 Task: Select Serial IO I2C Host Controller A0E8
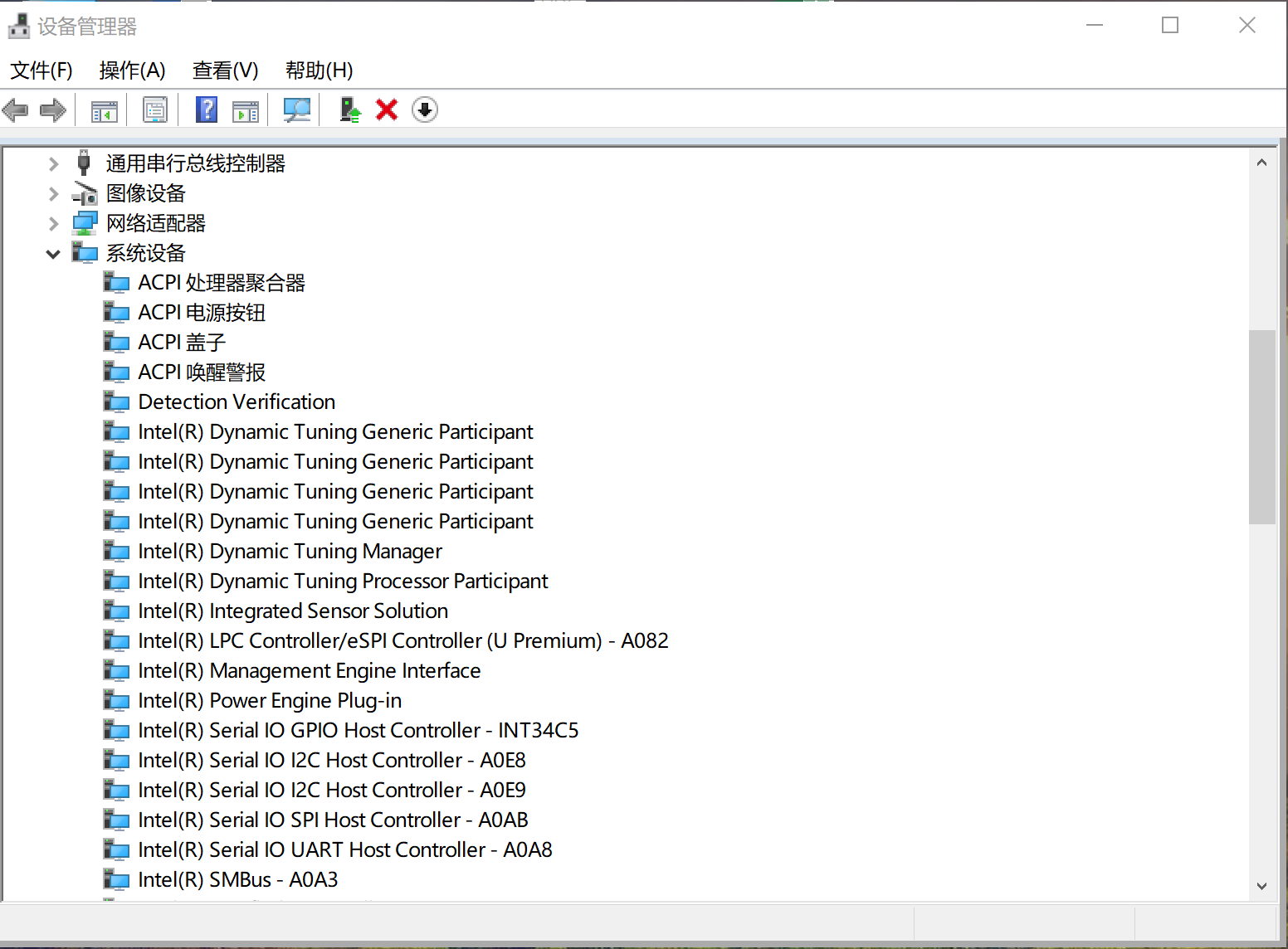(332, 761)
